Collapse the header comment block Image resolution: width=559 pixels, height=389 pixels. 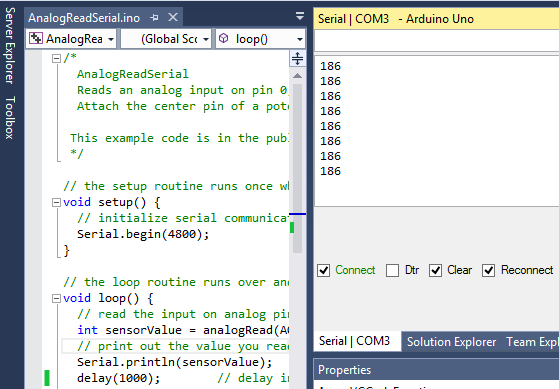pyautogui.click(x=56, y=58)
